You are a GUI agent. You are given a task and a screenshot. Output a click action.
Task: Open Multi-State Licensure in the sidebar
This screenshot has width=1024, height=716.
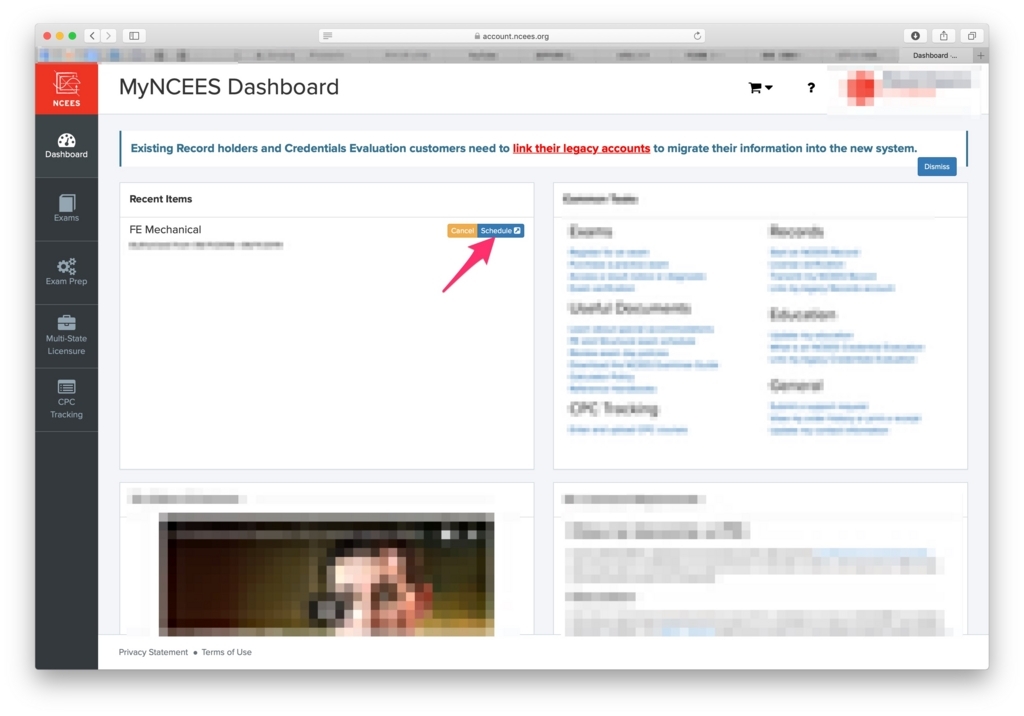67,336
